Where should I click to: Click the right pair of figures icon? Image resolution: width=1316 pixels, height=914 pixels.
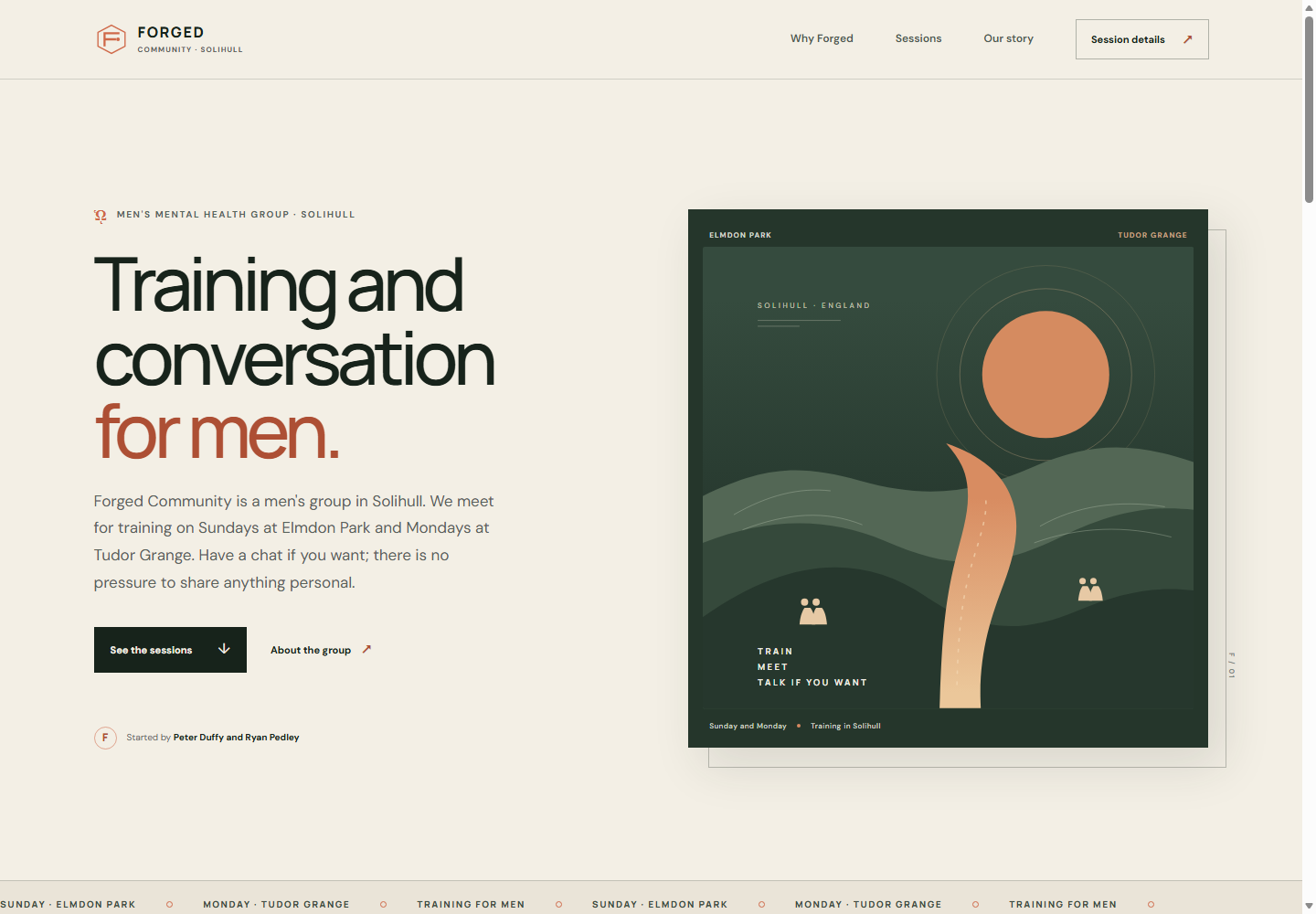coord(1090,589)
